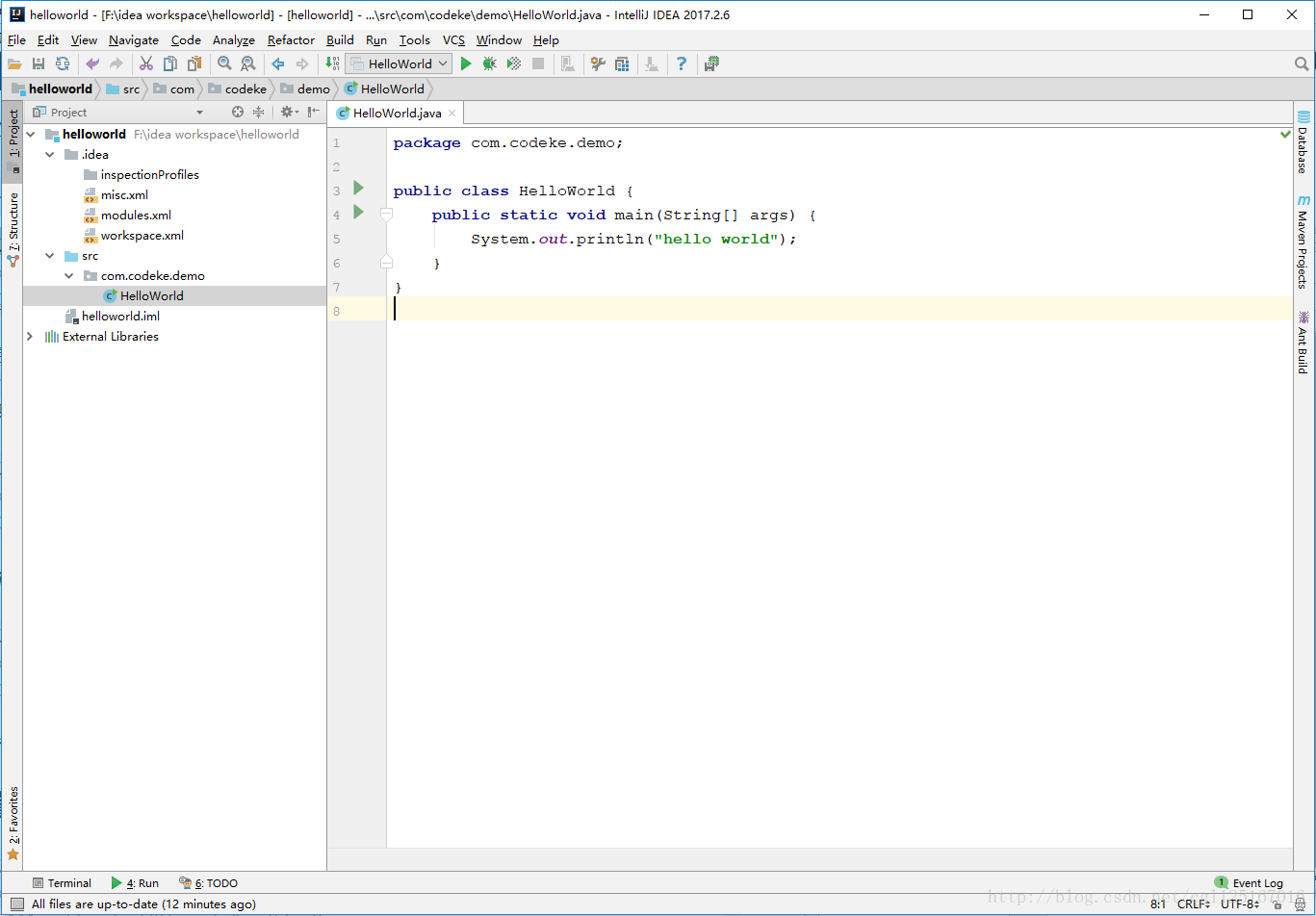Image resolution: width=1316 pixels, height=916 pixels.
Task: Click the Search Everywhere magnifier
Action: tap(1302, 64)
